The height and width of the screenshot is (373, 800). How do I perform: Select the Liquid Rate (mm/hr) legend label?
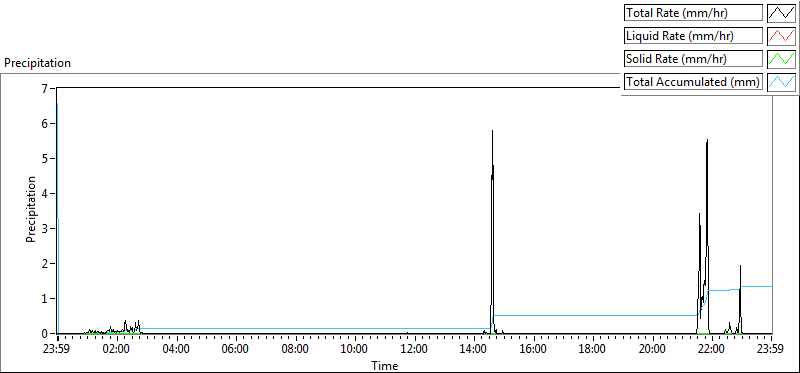693,36
